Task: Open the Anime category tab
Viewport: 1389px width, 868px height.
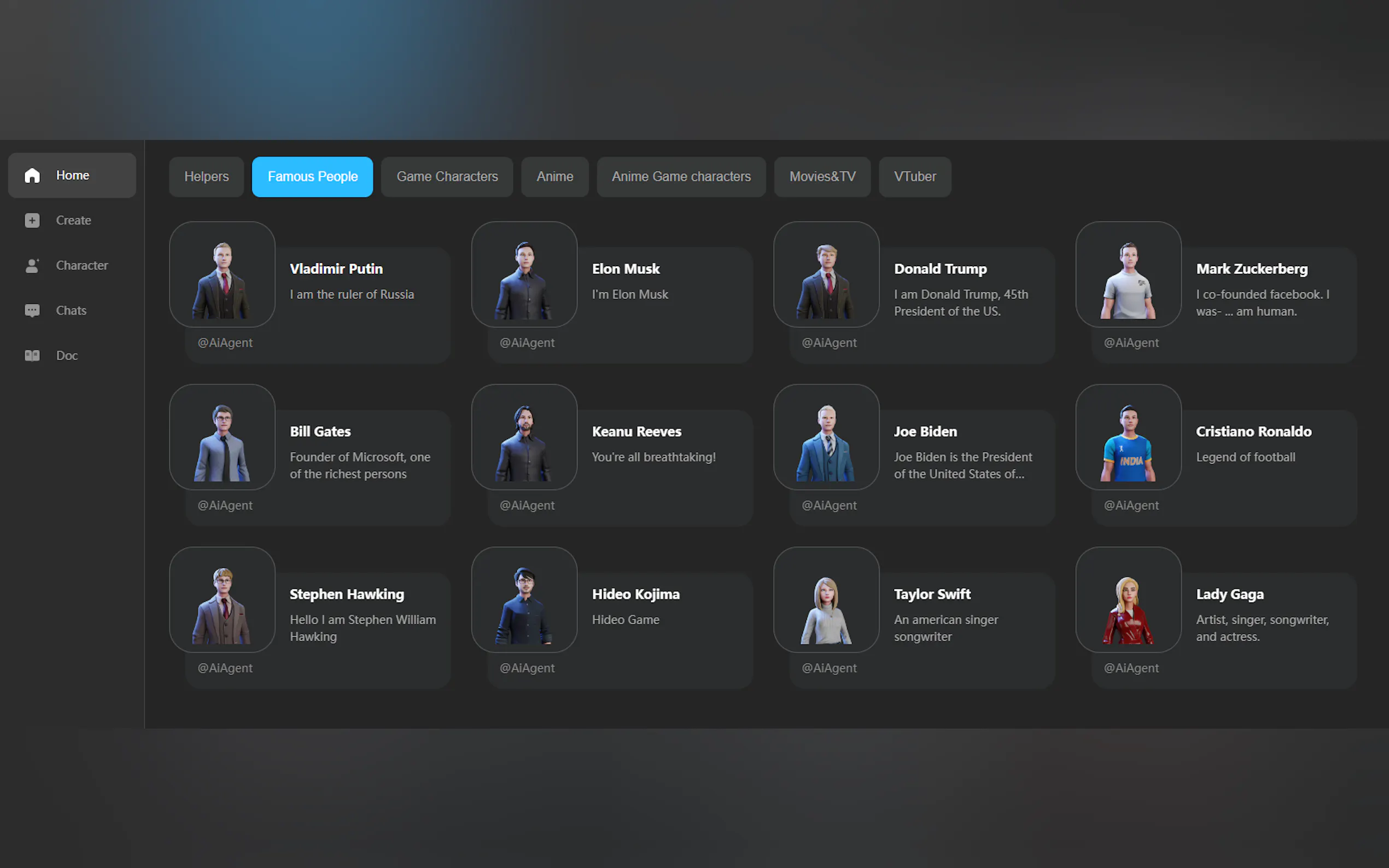Action: coord(555,177)
